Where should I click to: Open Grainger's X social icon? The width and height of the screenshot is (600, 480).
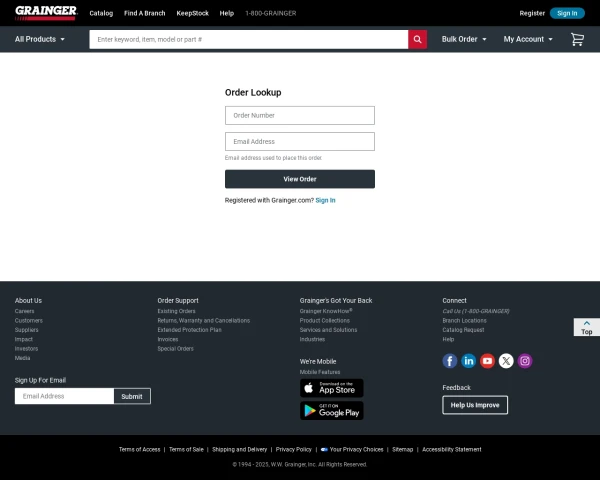tap(506, 361)
